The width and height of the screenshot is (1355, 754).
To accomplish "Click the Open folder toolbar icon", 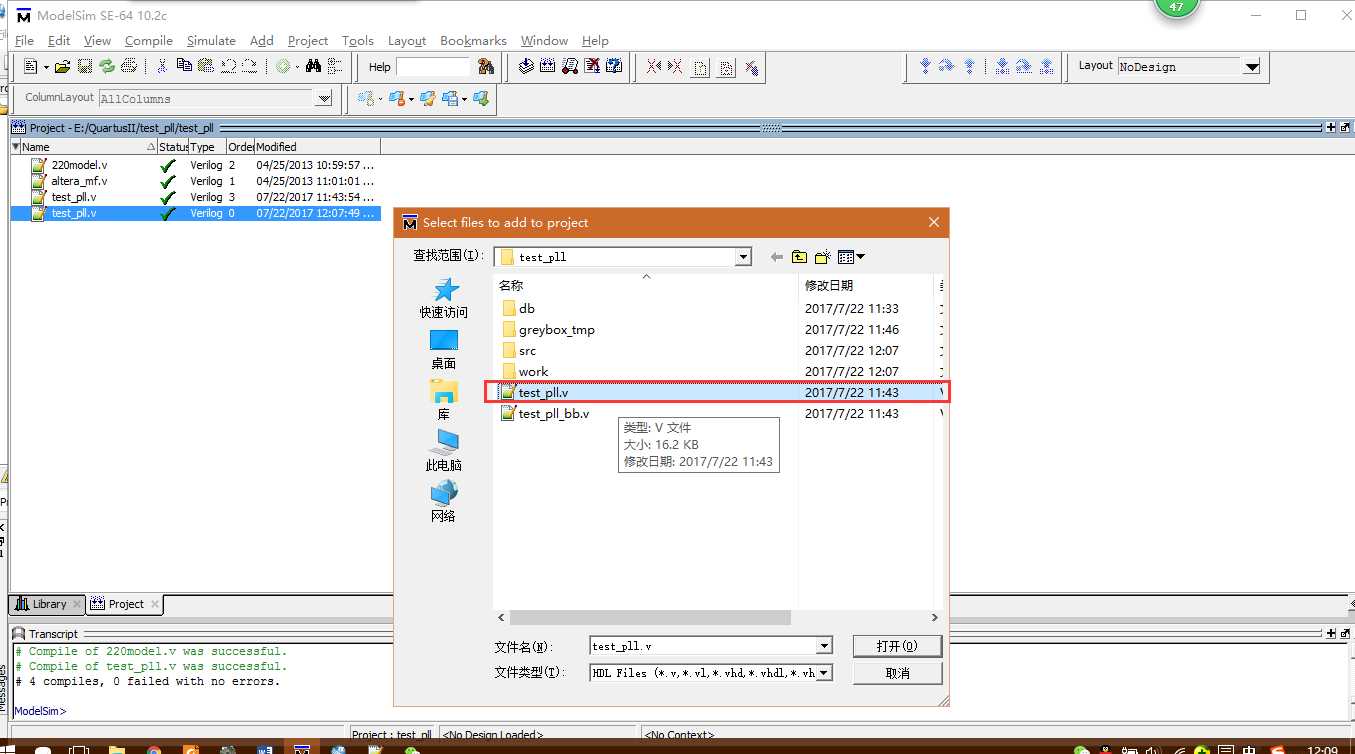I will click(x=62, y=67).
